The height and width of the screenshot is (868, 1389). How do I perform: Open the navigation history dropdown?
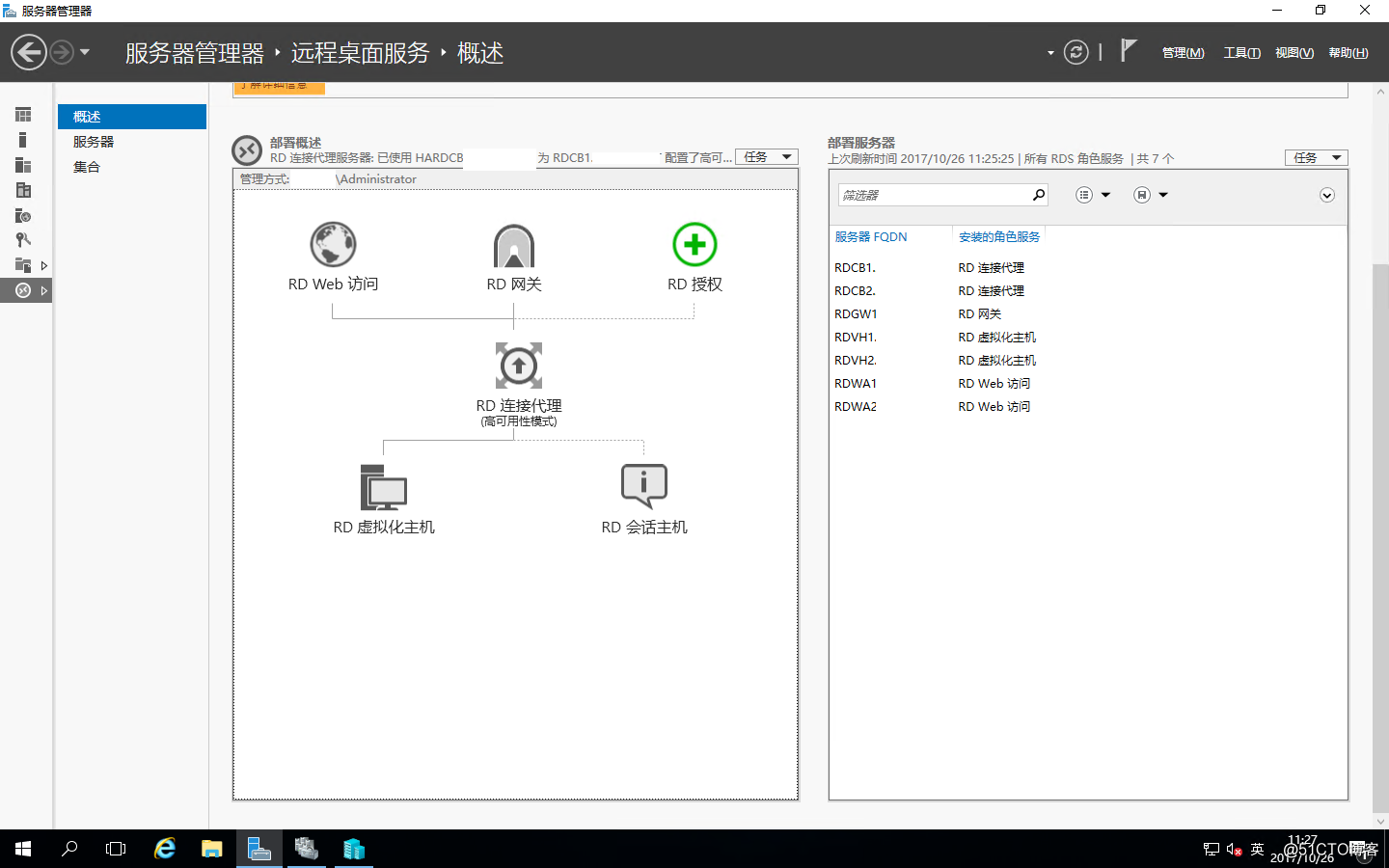point(85,52)
